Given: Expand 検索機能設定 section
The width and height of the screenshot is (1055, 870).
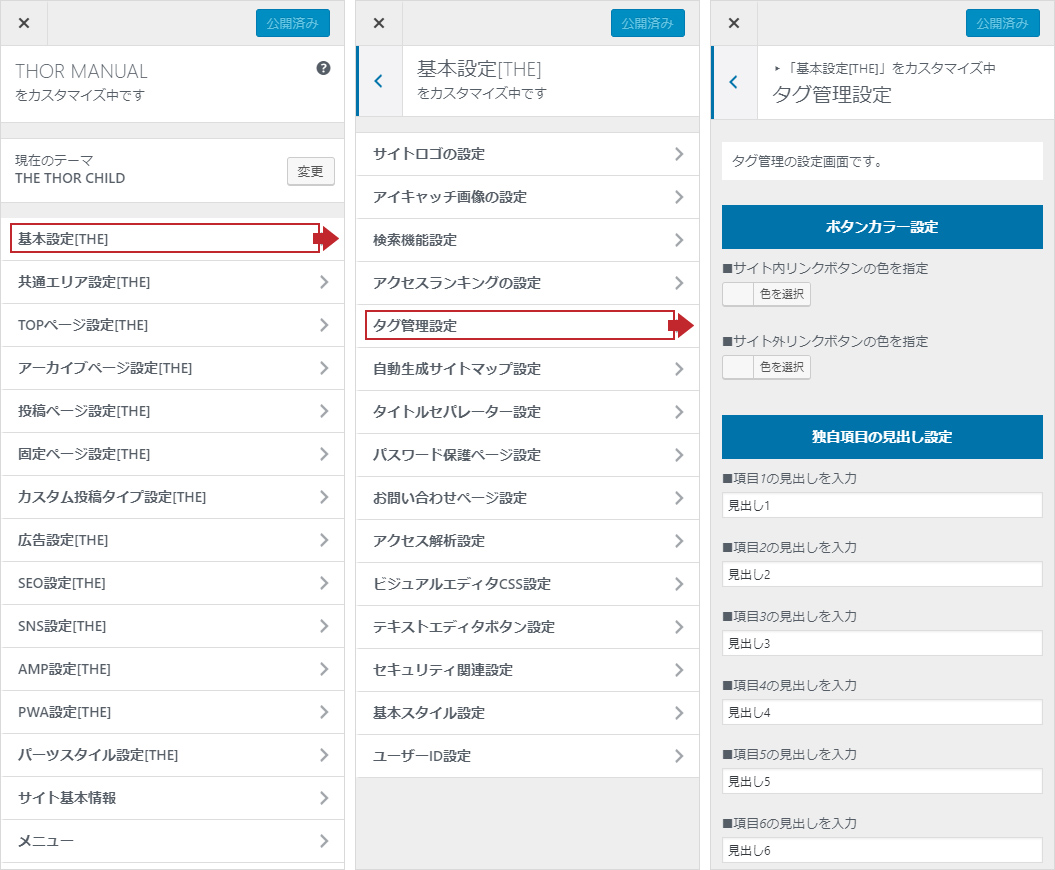Looking at the screenshot, I should pos(527,240).
